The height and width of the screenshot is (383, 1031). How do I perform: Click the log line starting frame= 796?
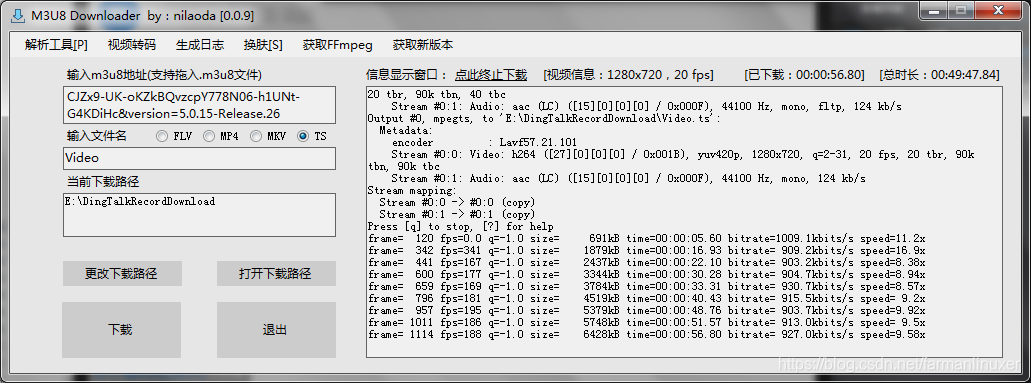point(646,299)
